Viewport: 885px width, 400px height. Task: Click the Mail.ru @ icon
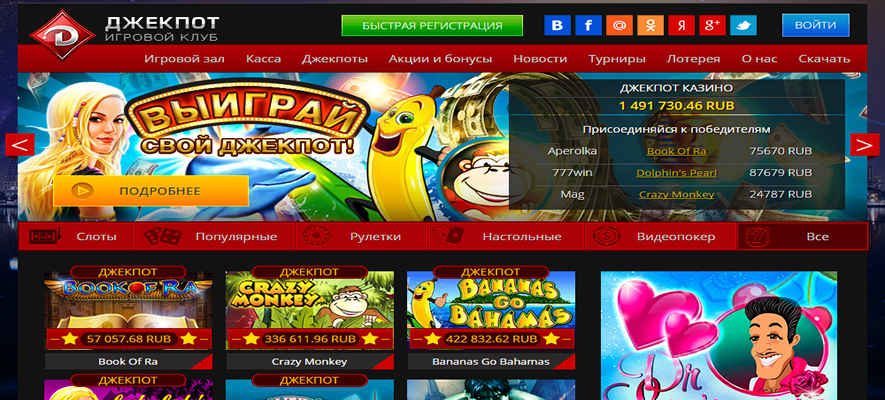(619, 25)
